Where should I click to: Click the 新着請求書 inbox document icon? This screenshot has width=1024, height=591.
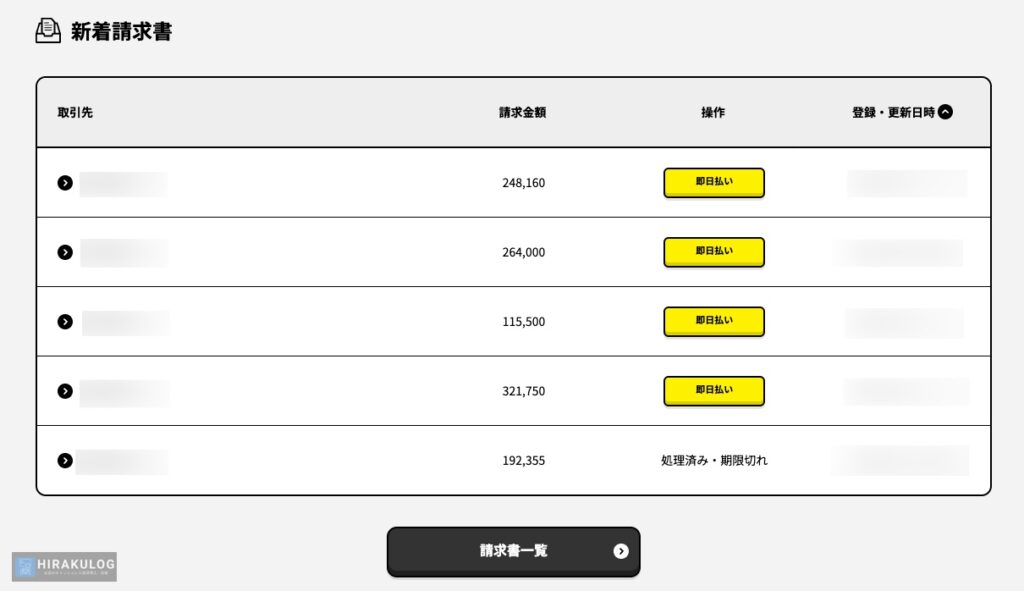click(x=48, y=32)
